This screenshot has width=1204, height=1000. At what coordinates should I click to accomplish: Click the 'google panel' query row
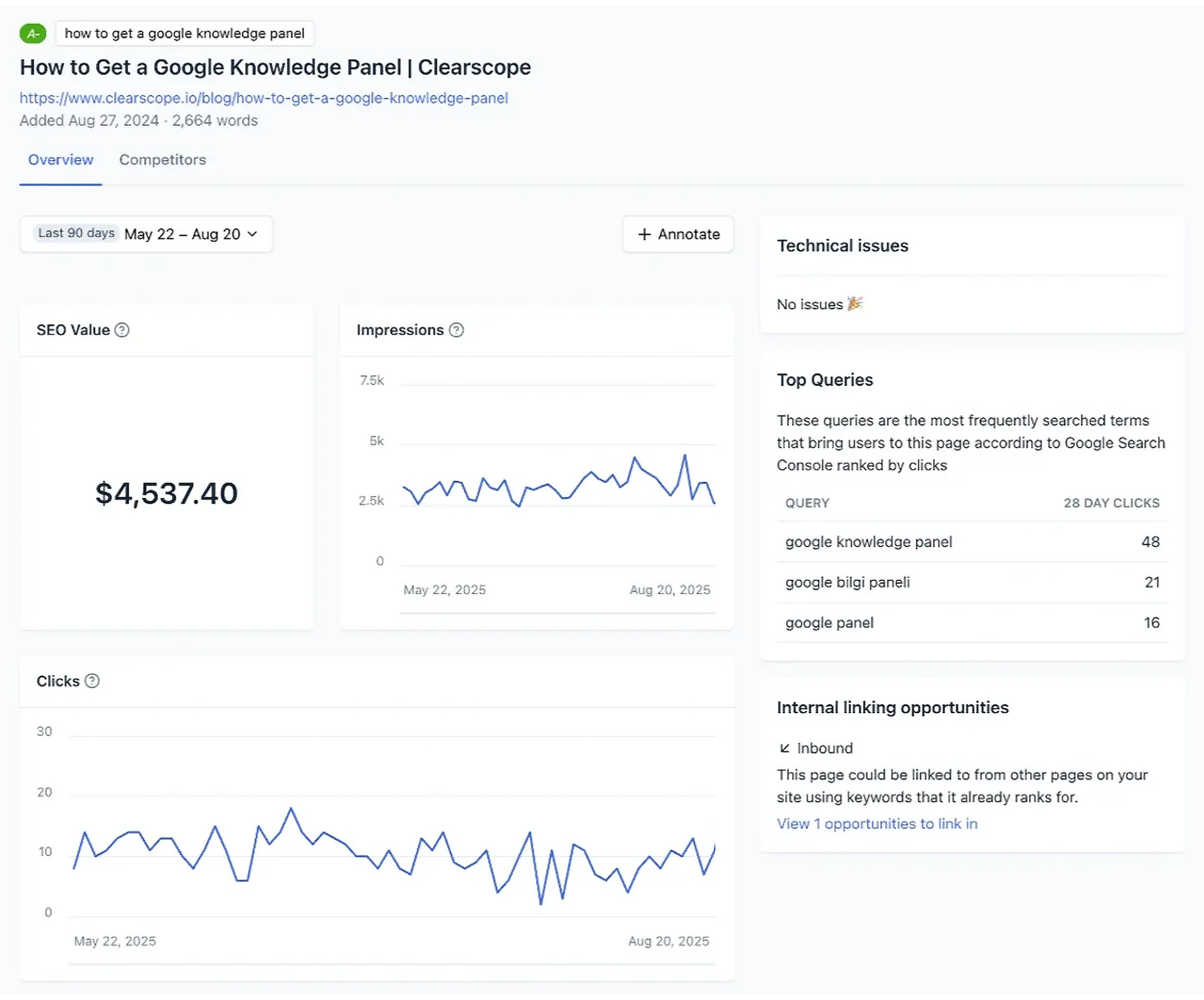[x=972, y=623]
